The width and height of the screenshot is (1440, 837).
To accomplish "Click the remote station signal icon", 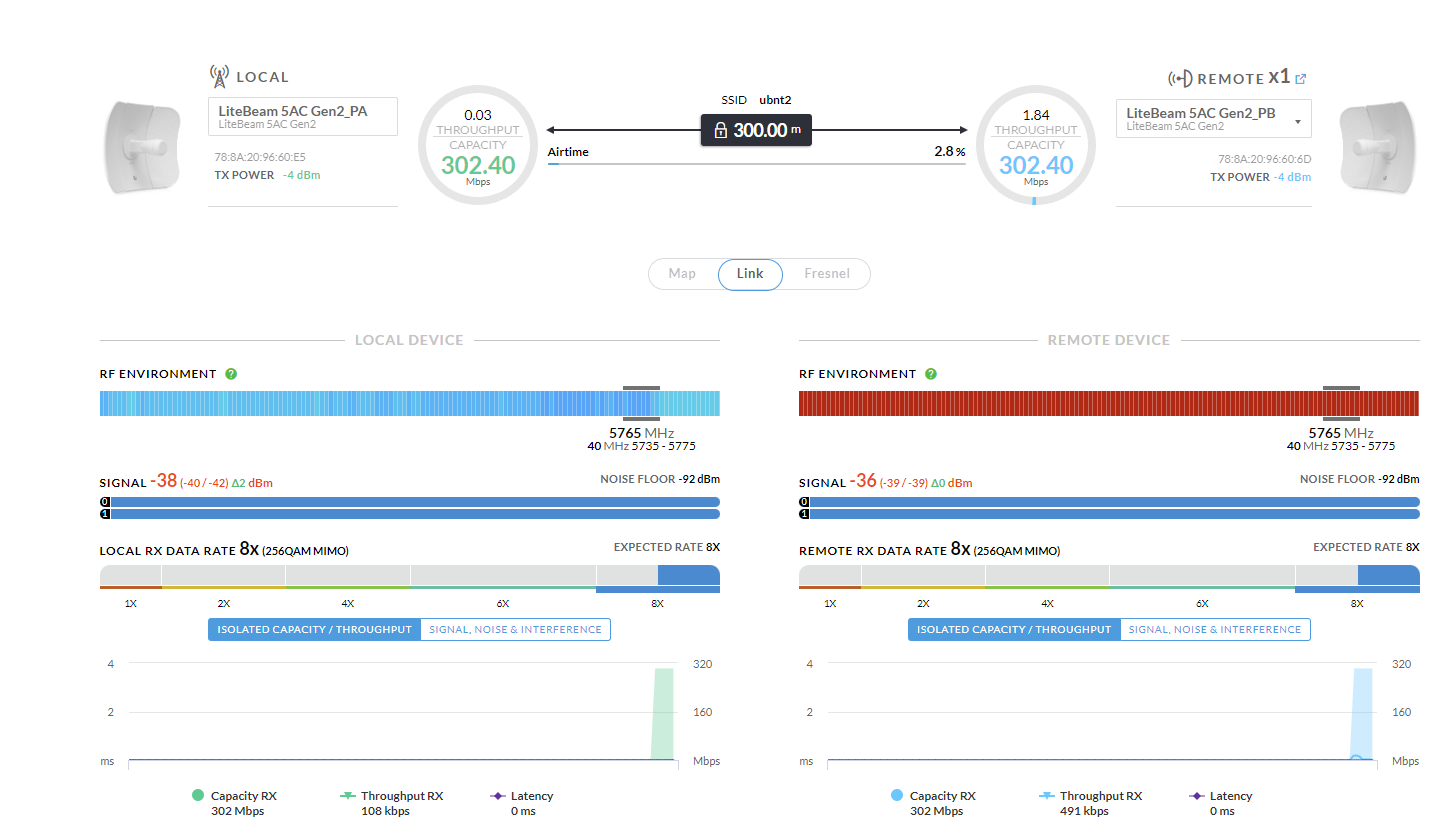I will [1180, 79].
